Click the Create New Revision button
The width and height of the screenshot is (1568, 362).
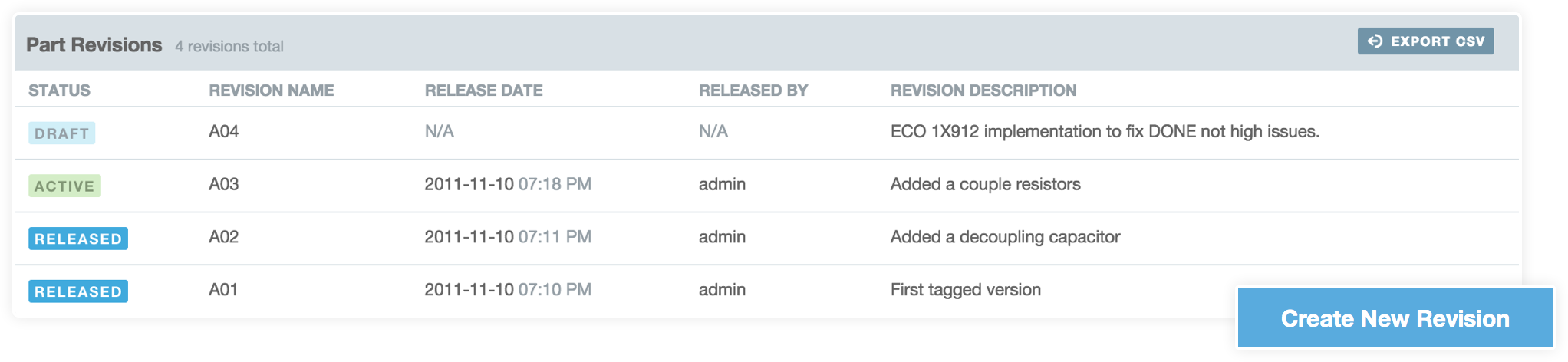1395,318
